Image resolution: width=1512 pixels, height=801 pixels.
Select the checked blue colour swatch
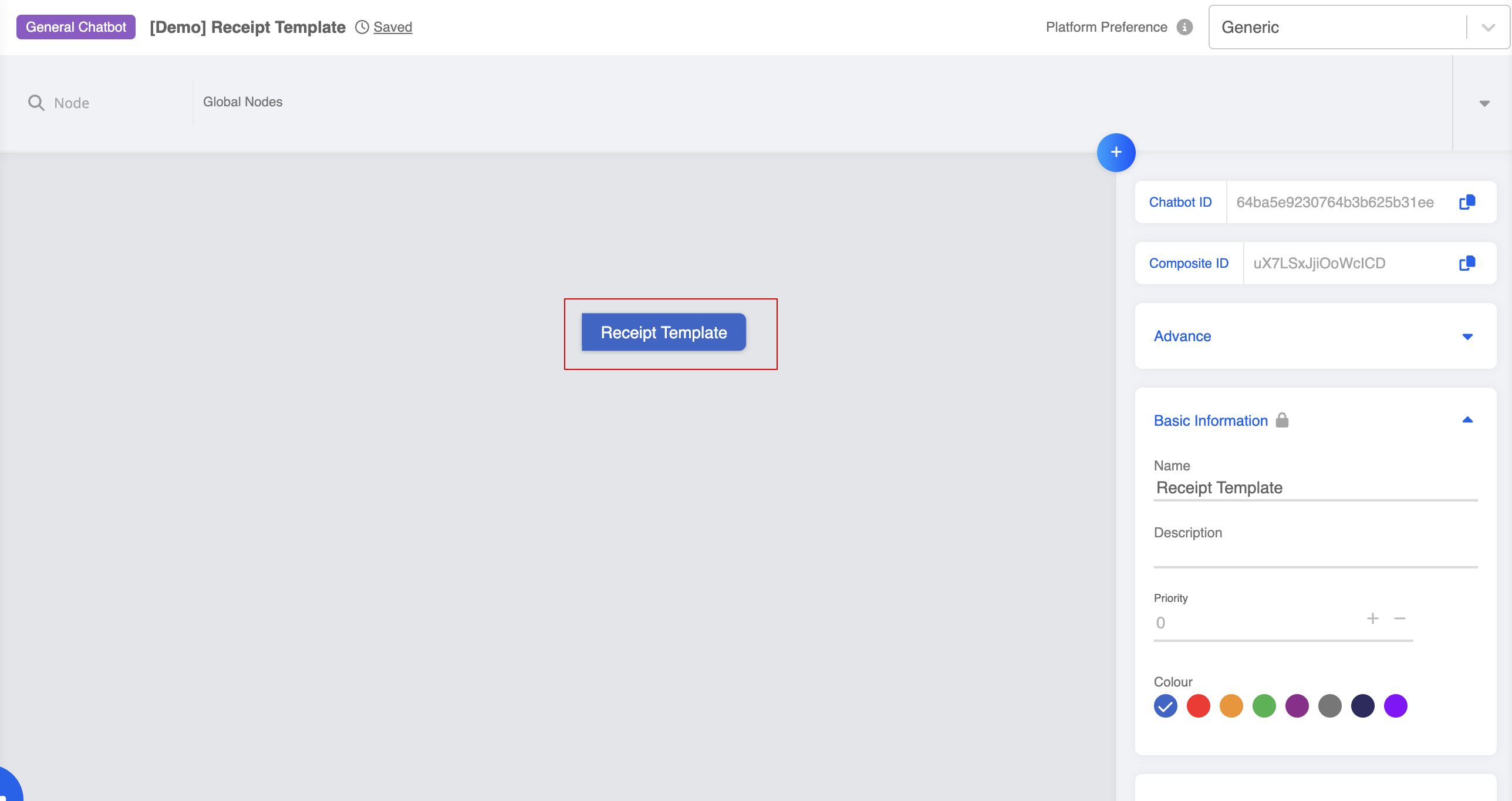point(1165,706)
